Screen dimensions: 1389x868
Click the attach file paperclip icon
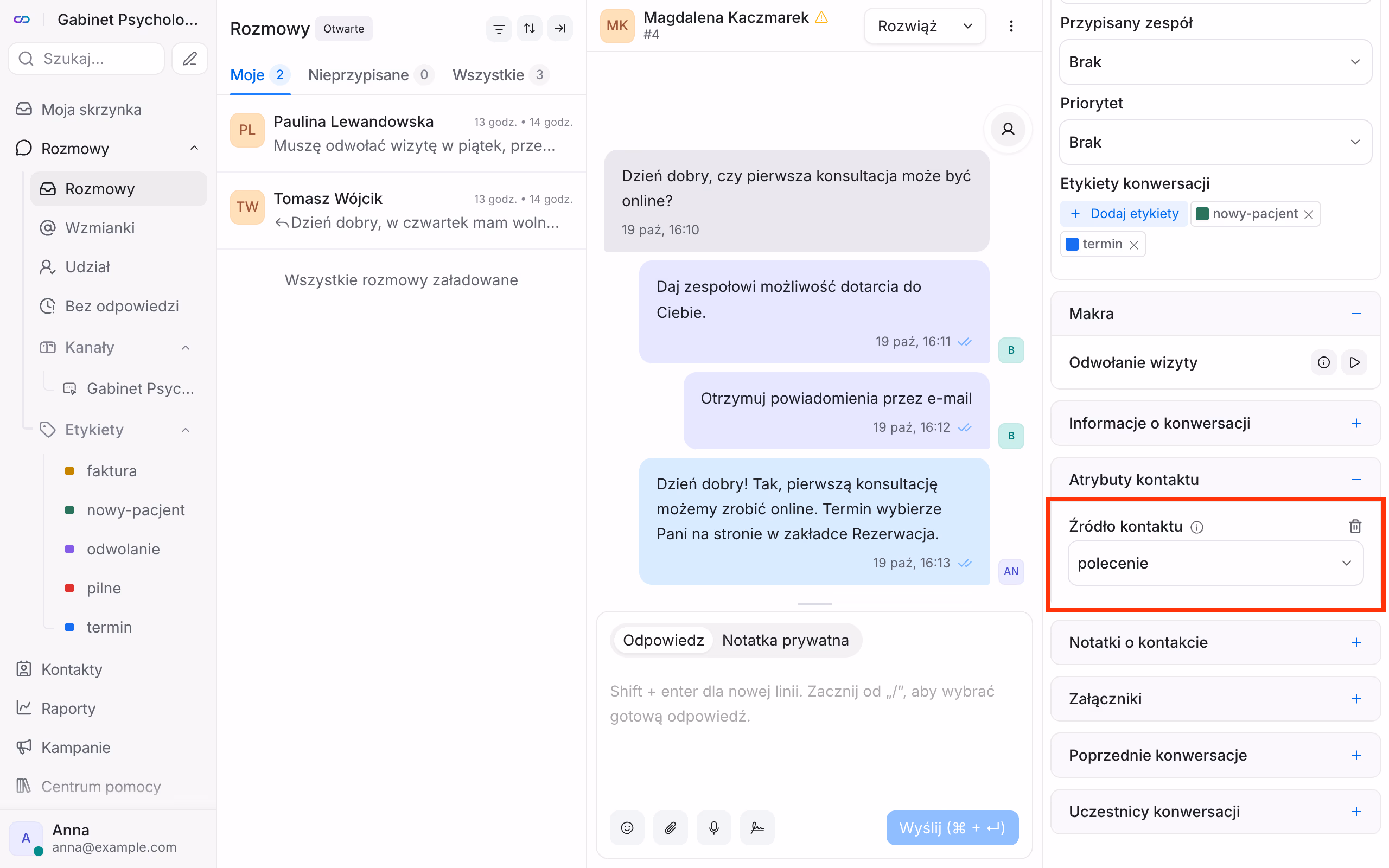[x=671, y=827]
